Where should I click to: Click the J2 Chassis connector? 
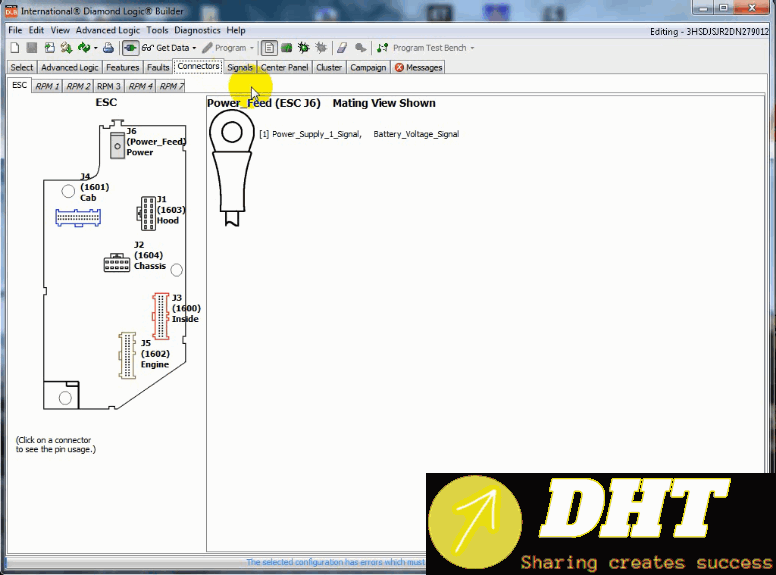pyautogui.click(x=117, y=263)
